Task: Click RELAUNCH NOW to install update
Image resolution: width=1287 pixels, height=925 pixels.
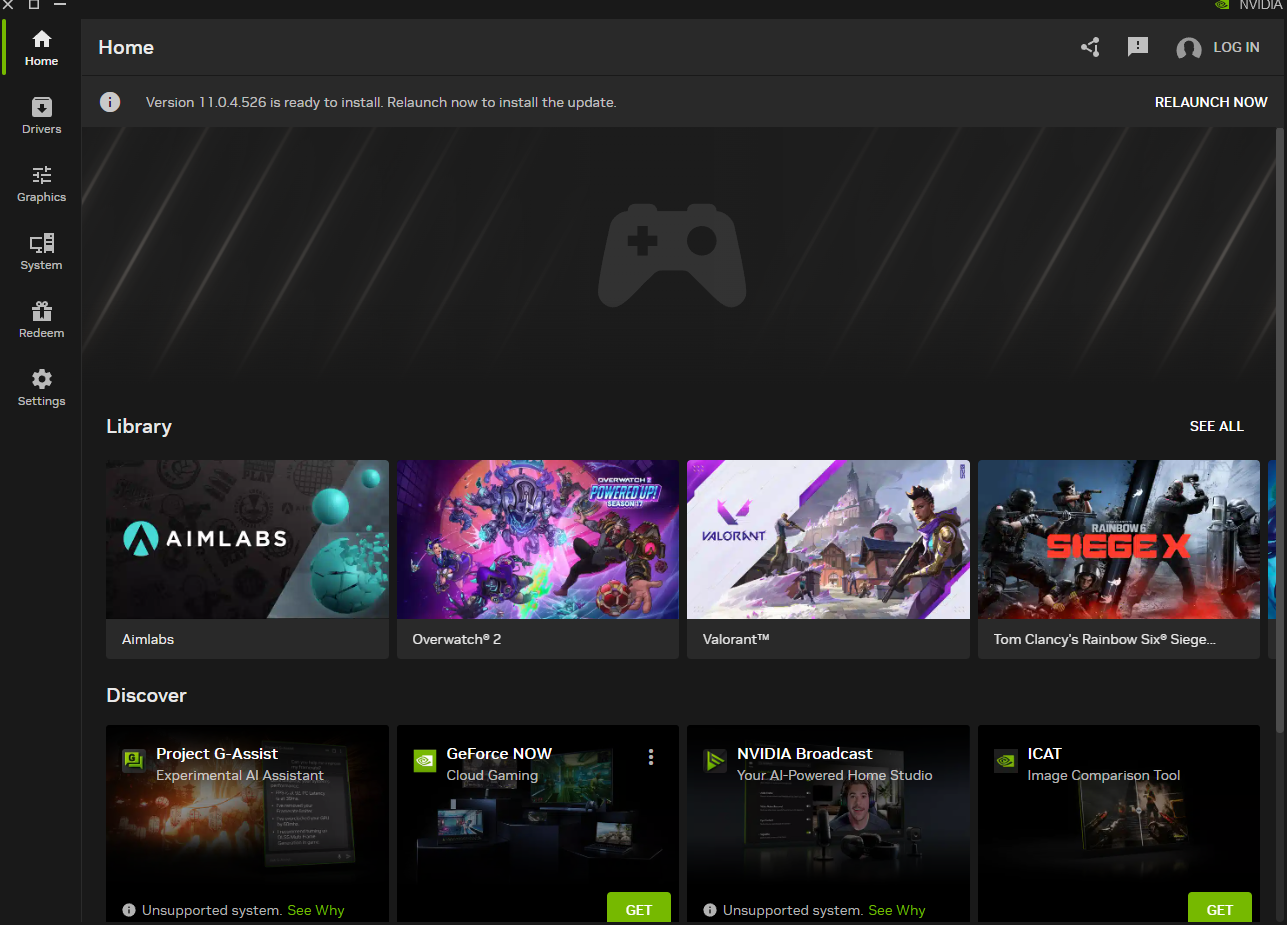Action: pos(1211,102)
